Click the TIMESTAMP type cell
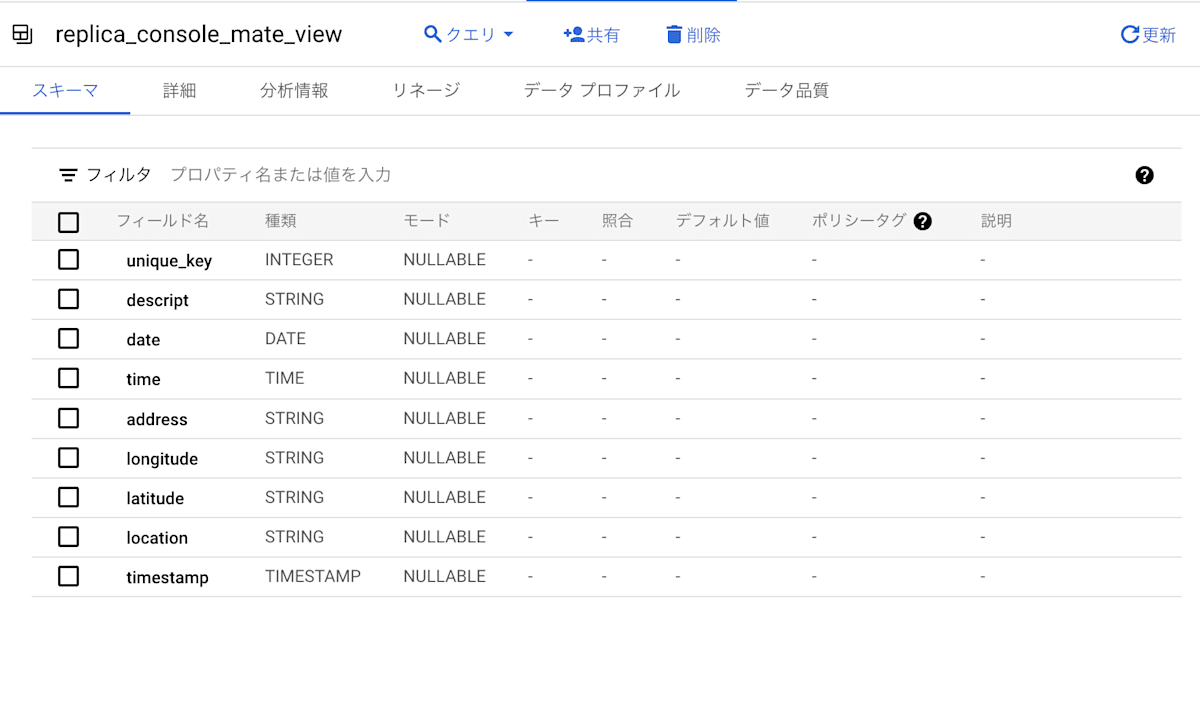1200x719 pixels. click(313, 576)
